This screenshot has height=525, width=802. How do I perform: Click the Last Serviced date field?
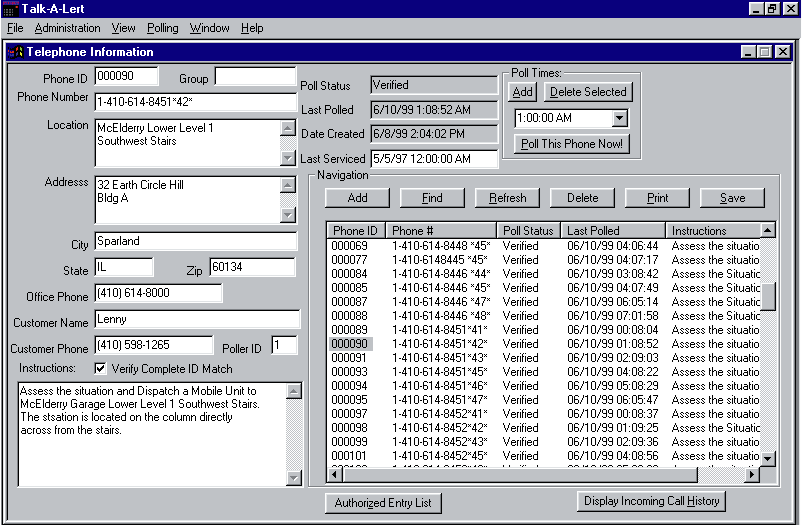point(434,159)
